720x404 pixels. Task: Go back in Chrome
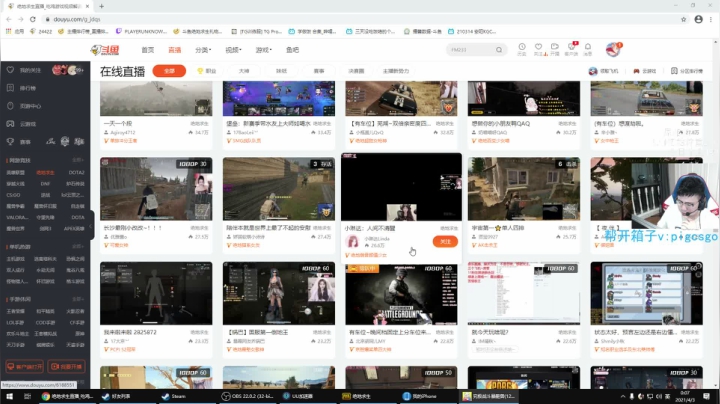[x=9, y=19]
